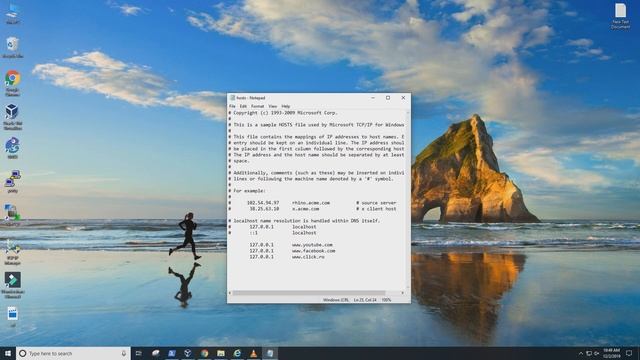The image size is (640, 360).
Task: Open the Format menu in Notepad
Action: click(258, 106)
